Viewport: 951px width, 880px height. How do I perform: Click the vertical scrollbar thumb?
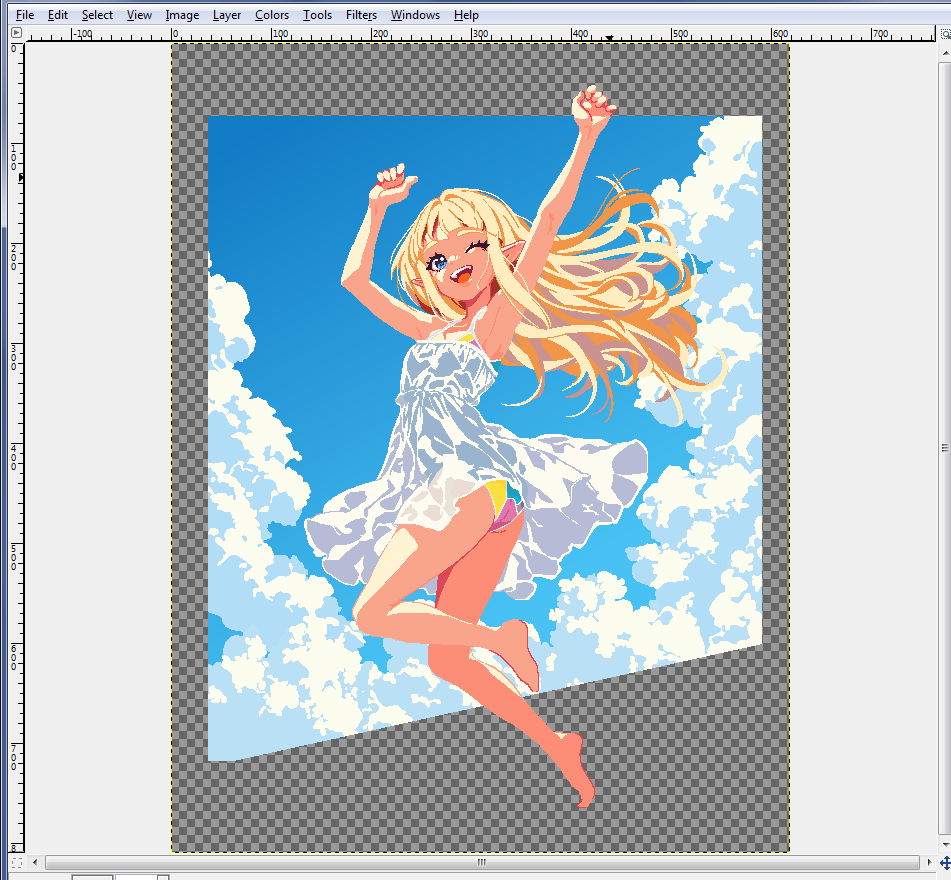pos(944,446)
